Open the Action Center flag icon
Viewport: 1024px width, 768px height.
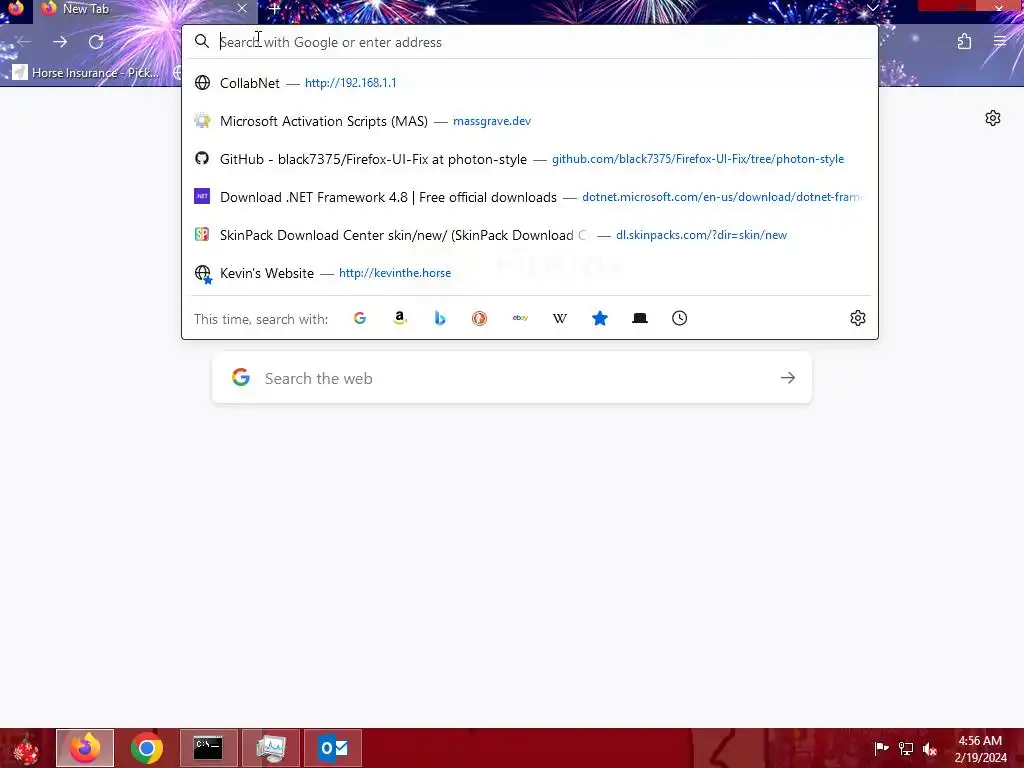[881, 748]
